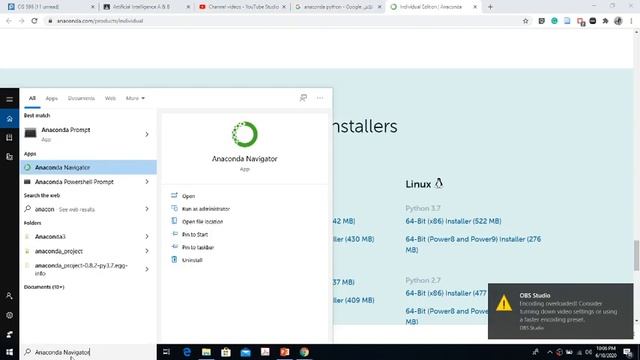Click the search feedback icon

click(x=303, y=98)
